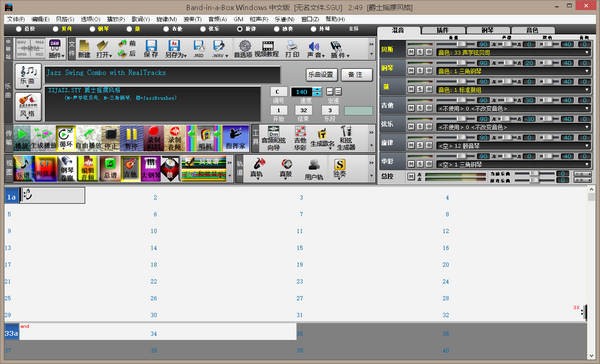The width and height of the screenshot is (600, 364).
Task: Open the 风格 style picker dropdown
Action: 28,107
